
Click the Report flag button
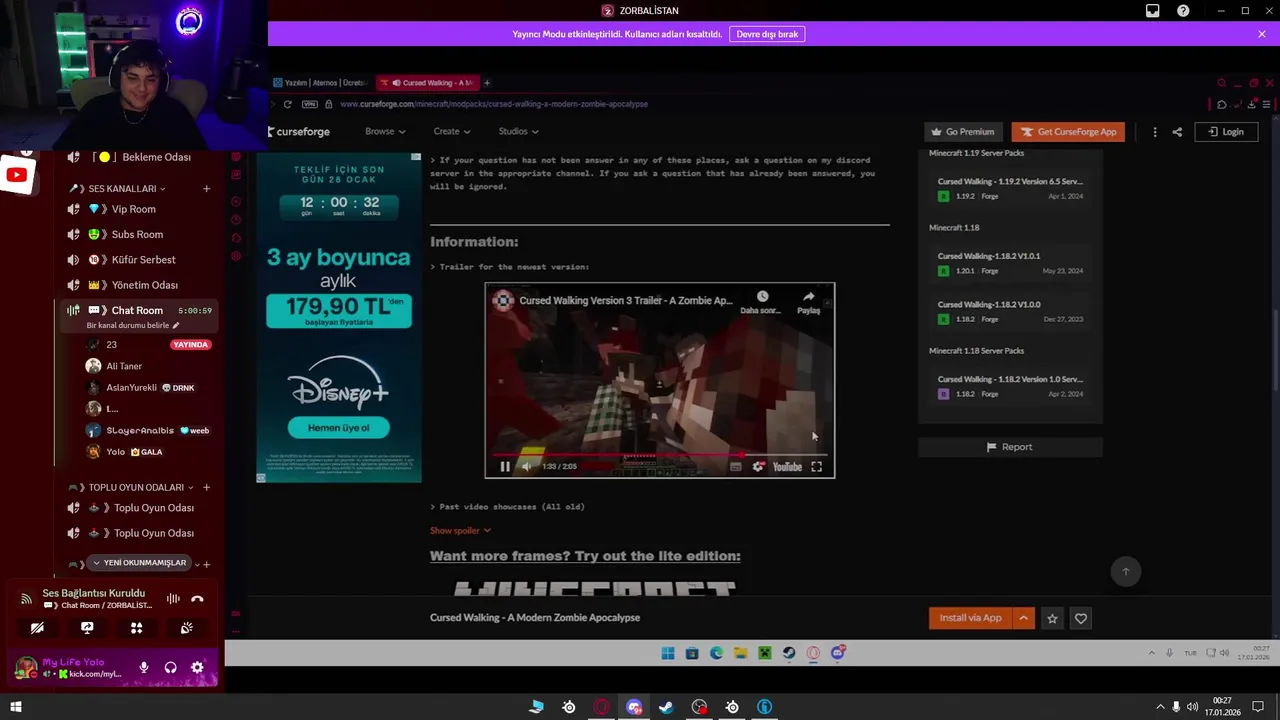coord(1010,447)
